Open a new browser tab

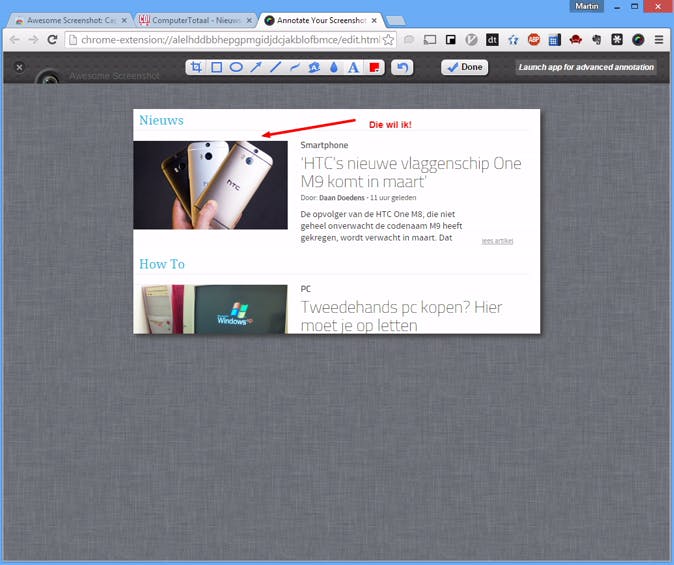click(x=395, y=21)
